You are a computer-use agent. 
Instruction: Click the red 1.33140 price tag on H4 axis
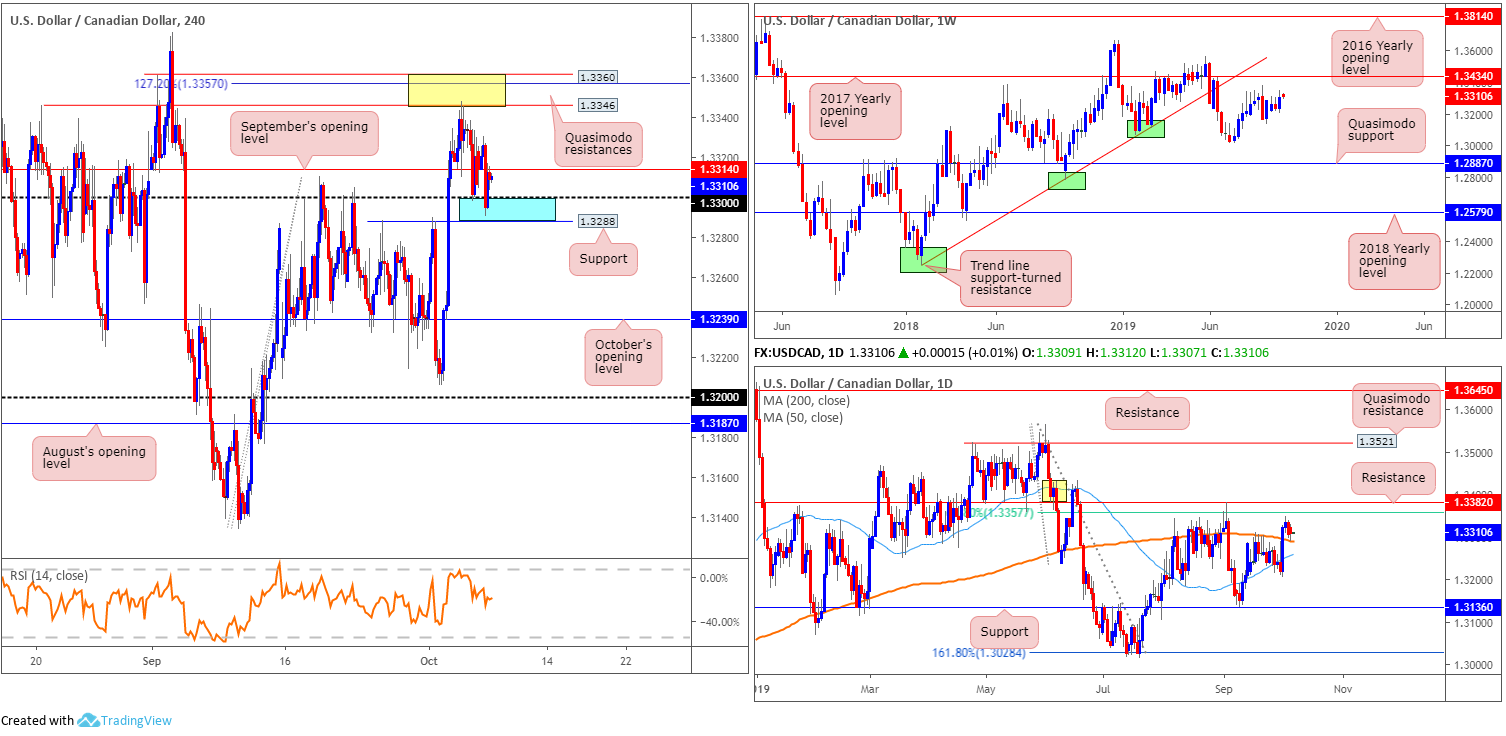click(721, 171)
